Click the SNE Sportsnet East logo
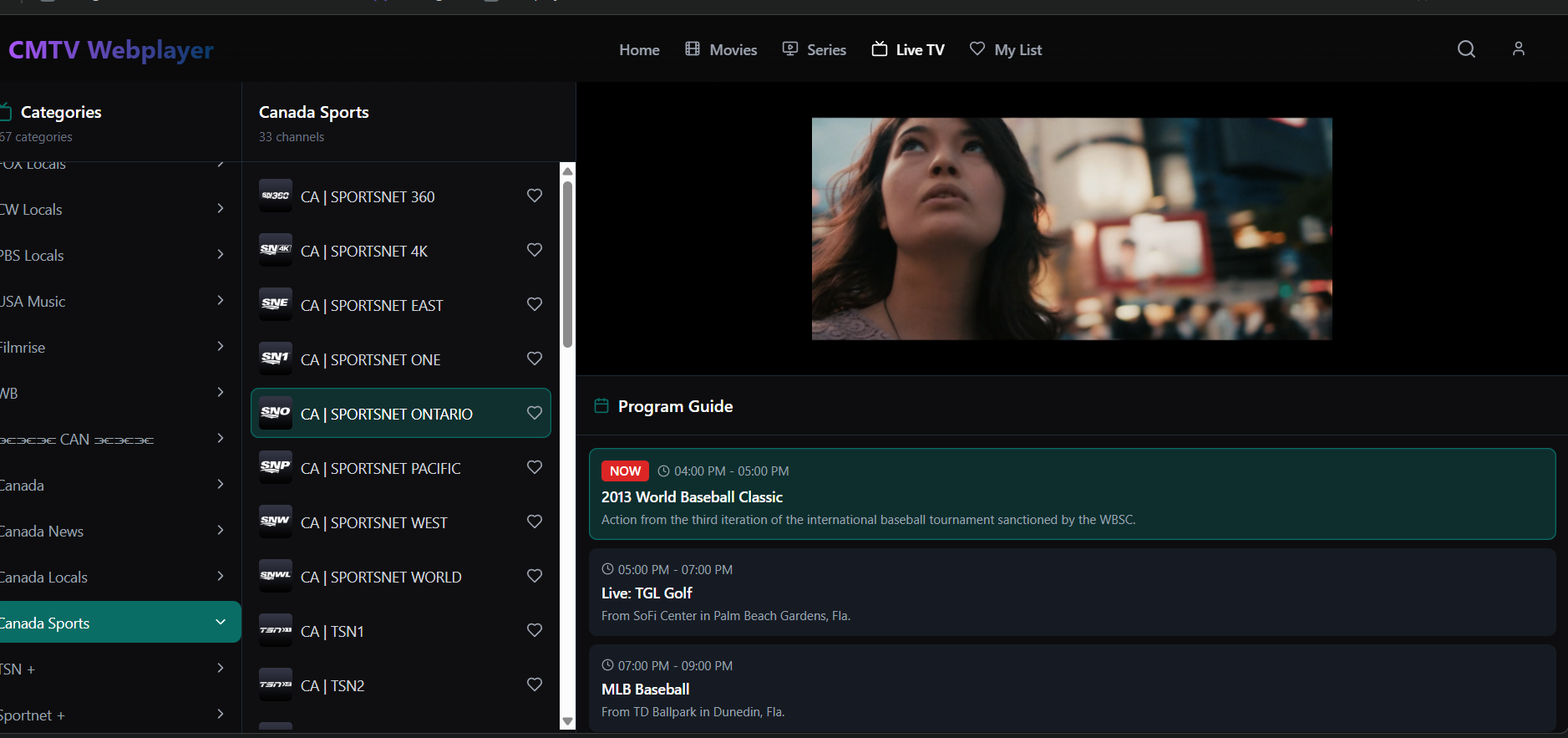Screen dimensions: 1568x738 tap(276, 304)
